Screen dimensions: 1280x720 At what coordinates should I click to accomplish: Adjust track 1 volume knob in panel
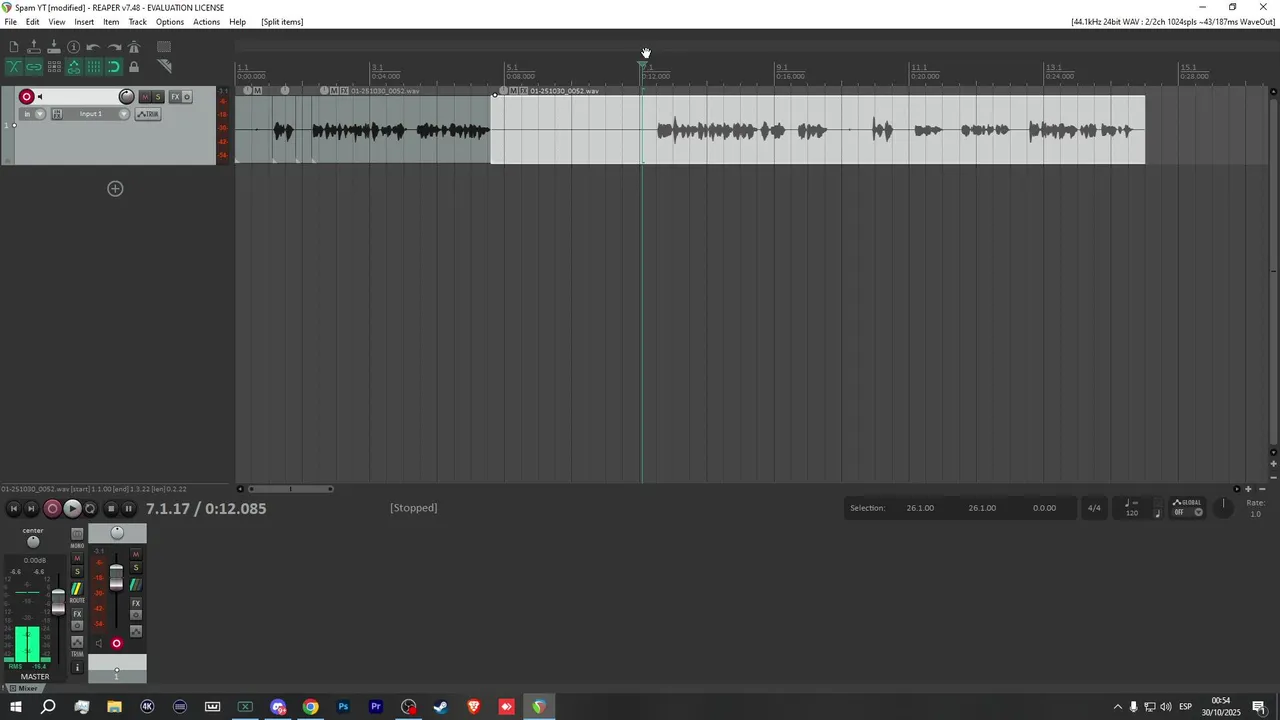pyautogui.click(x=127, y=97)
